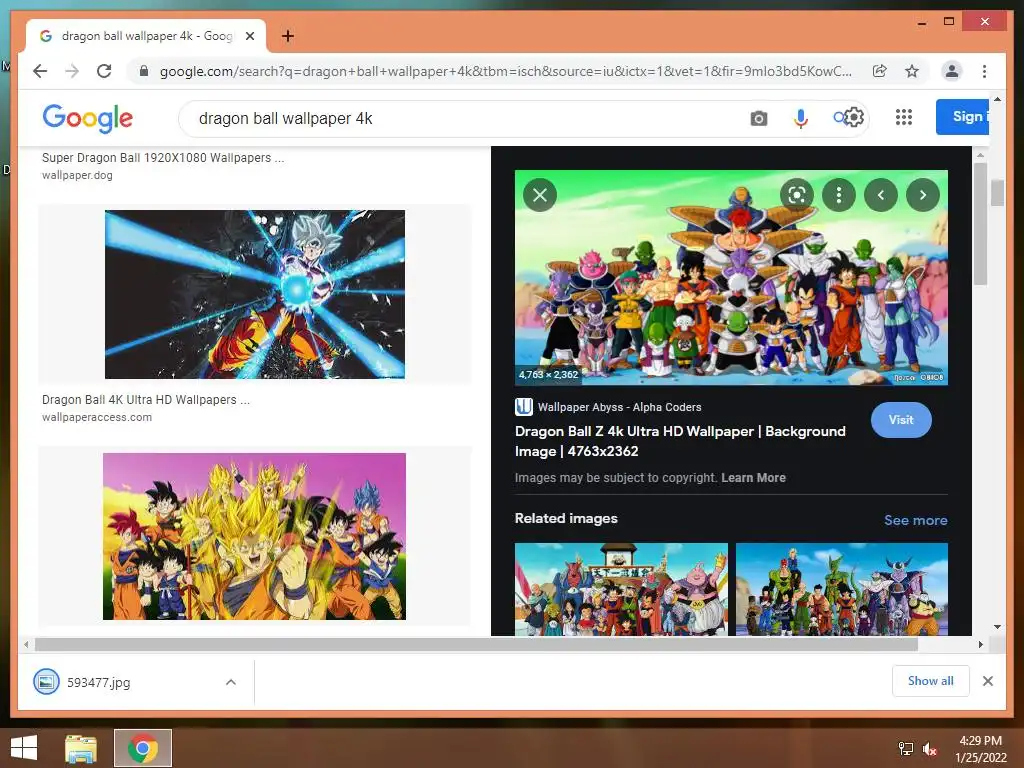Viewport: 1024px width, 768px height.
Task: Share this page from the address bar
Action: click(x=880, y=71)
